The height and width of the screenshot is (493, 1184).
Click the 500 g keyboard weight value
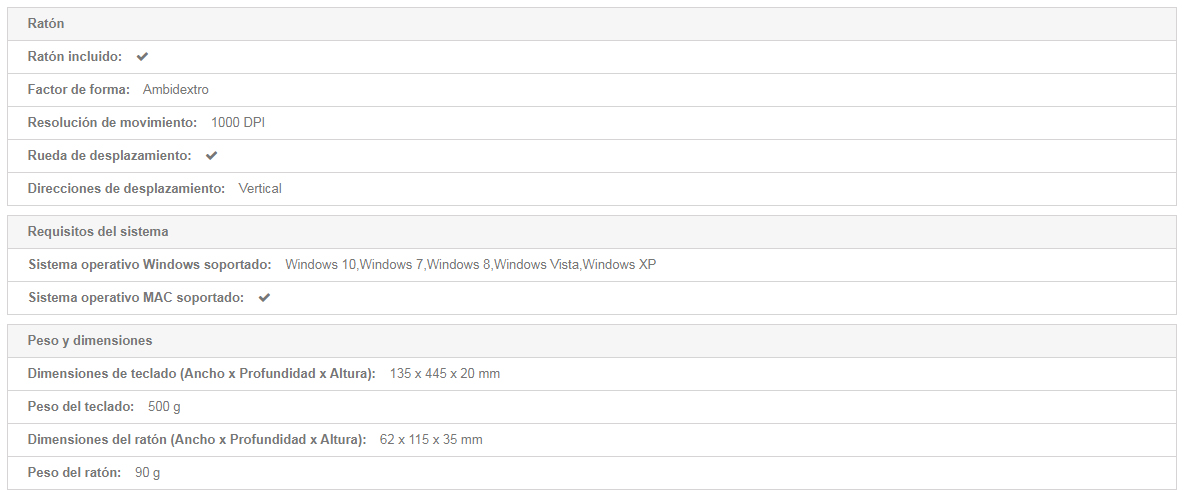point(164,407)
